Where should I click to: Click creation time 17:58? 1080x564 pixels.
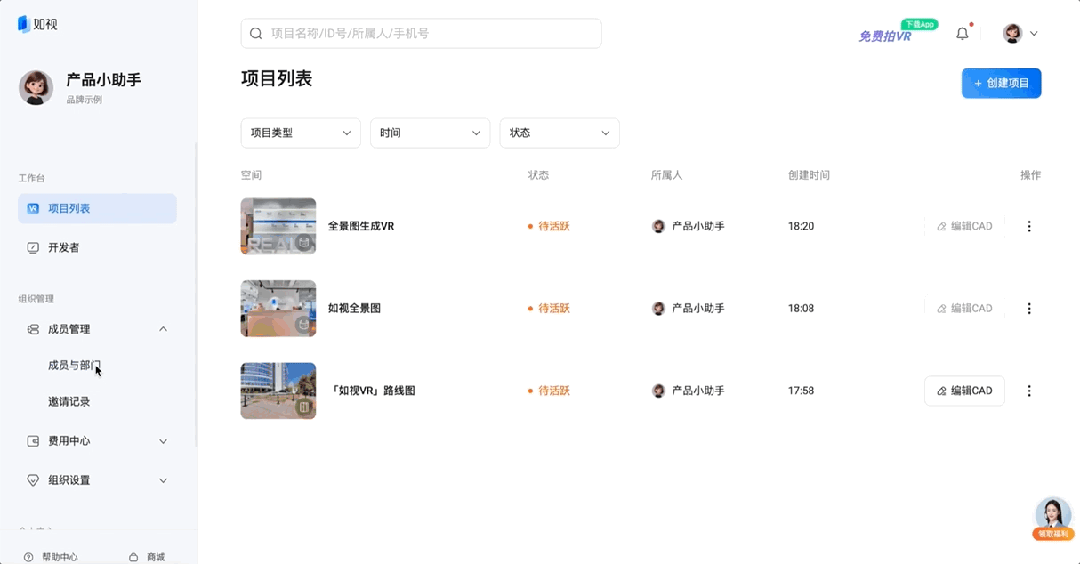click(801, 390)
